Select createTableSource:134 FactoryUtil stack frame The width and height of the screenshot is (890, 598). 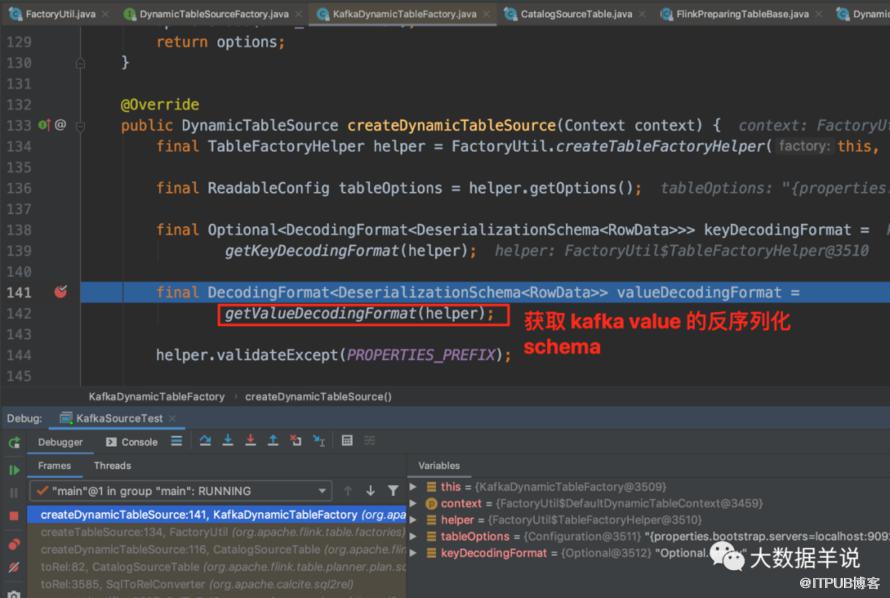pyautogui.click(x=222, y=532)
